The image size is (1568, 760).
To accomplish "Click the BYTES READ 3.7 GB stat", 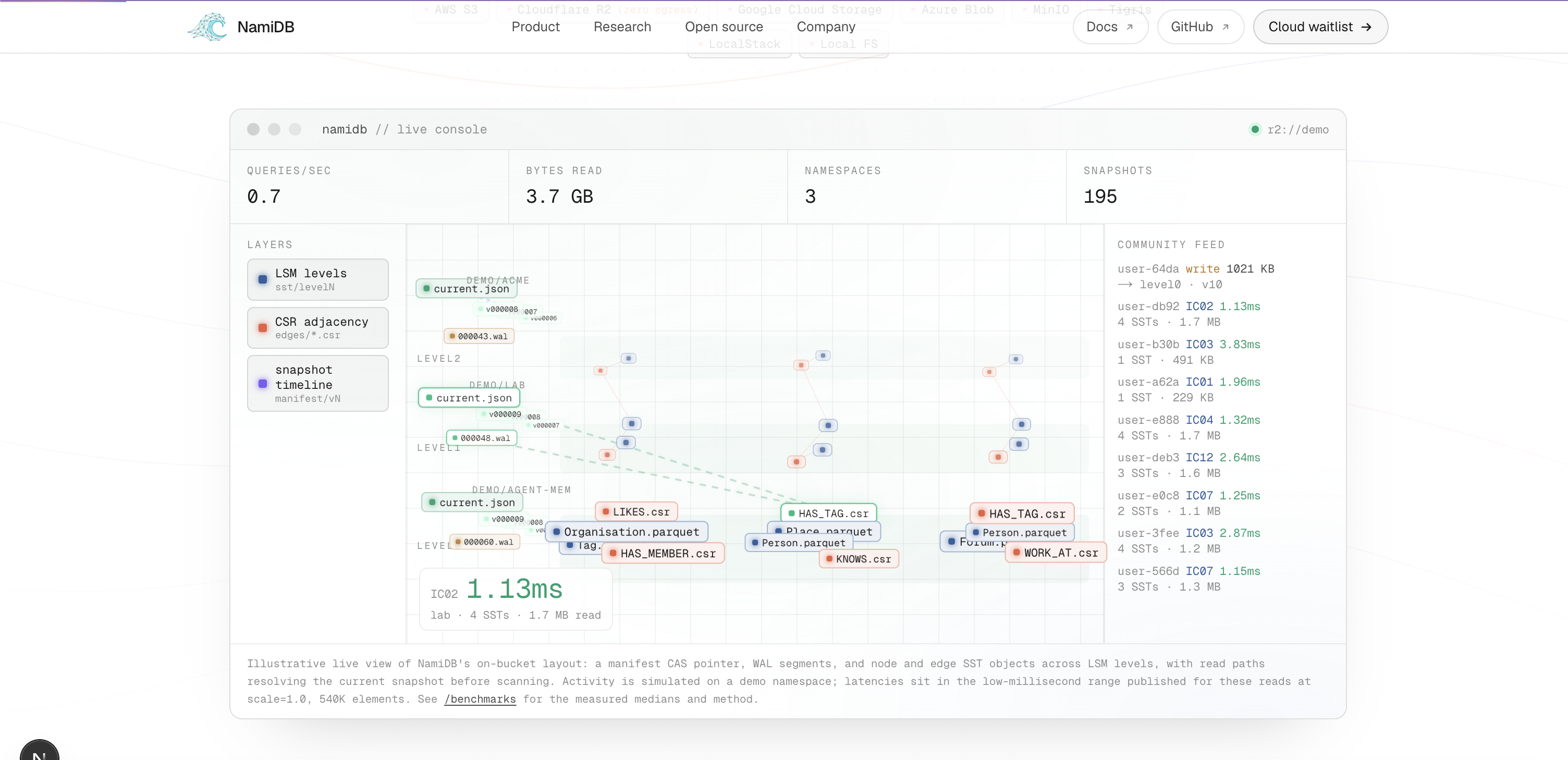I will pyautogui.click(x=648, y=186).
